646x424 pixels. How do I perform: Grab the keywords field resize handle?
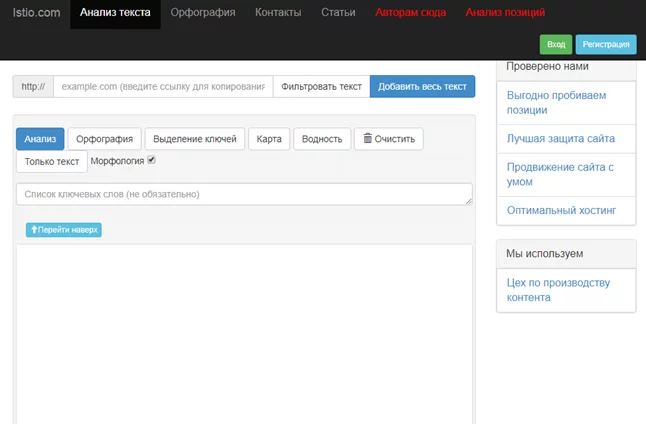tap(469, 201)
